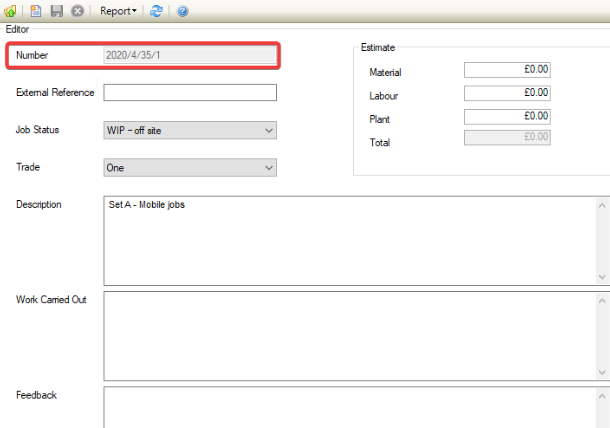Click inside the Work Carried Out text area
The height and width of the screenshot is (428, 610).
click(350, 335)
